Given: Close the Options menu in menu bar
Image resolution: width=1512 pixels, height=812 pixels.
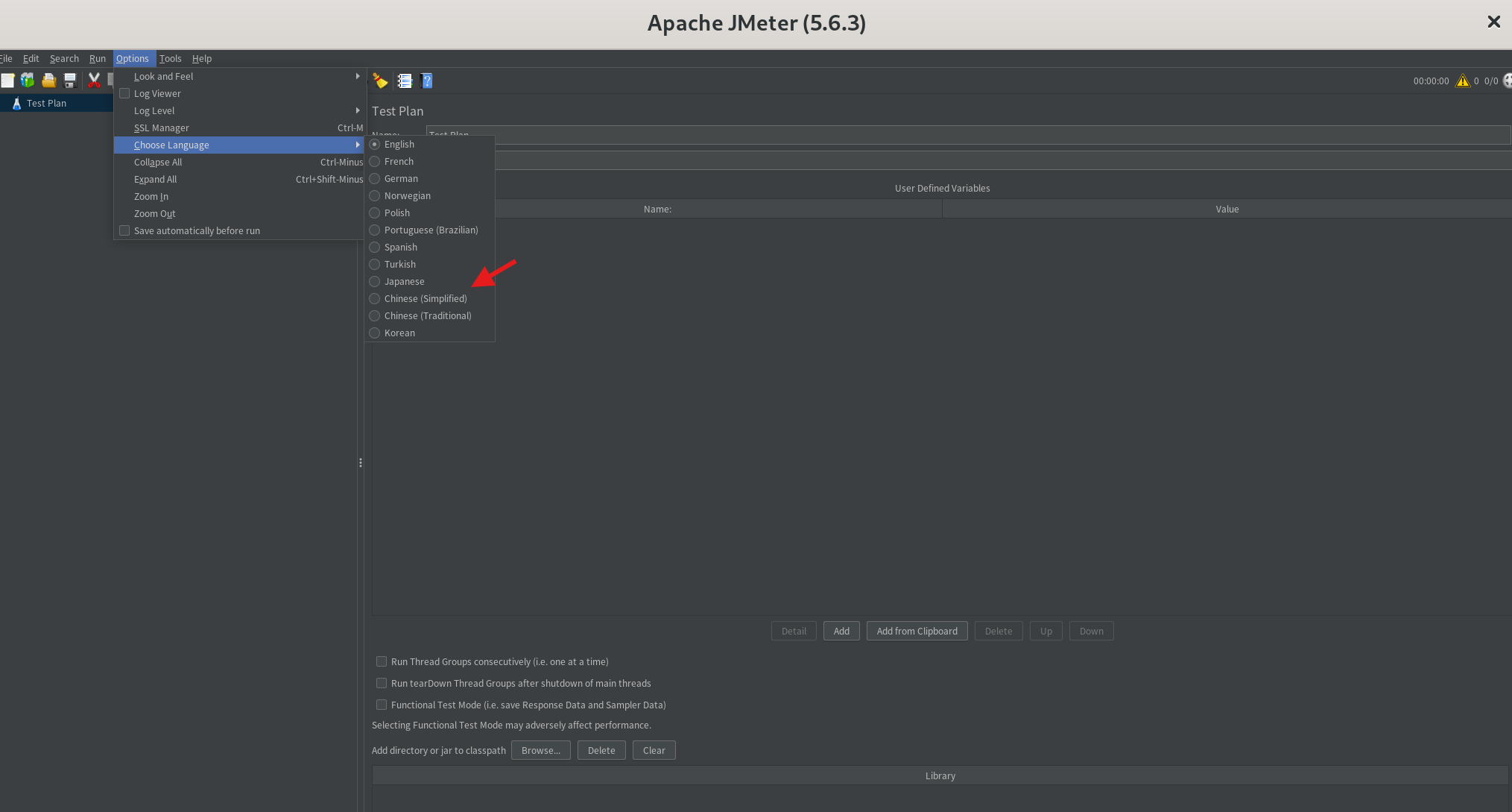Looking at the screenshot, I should pos(133,59).
